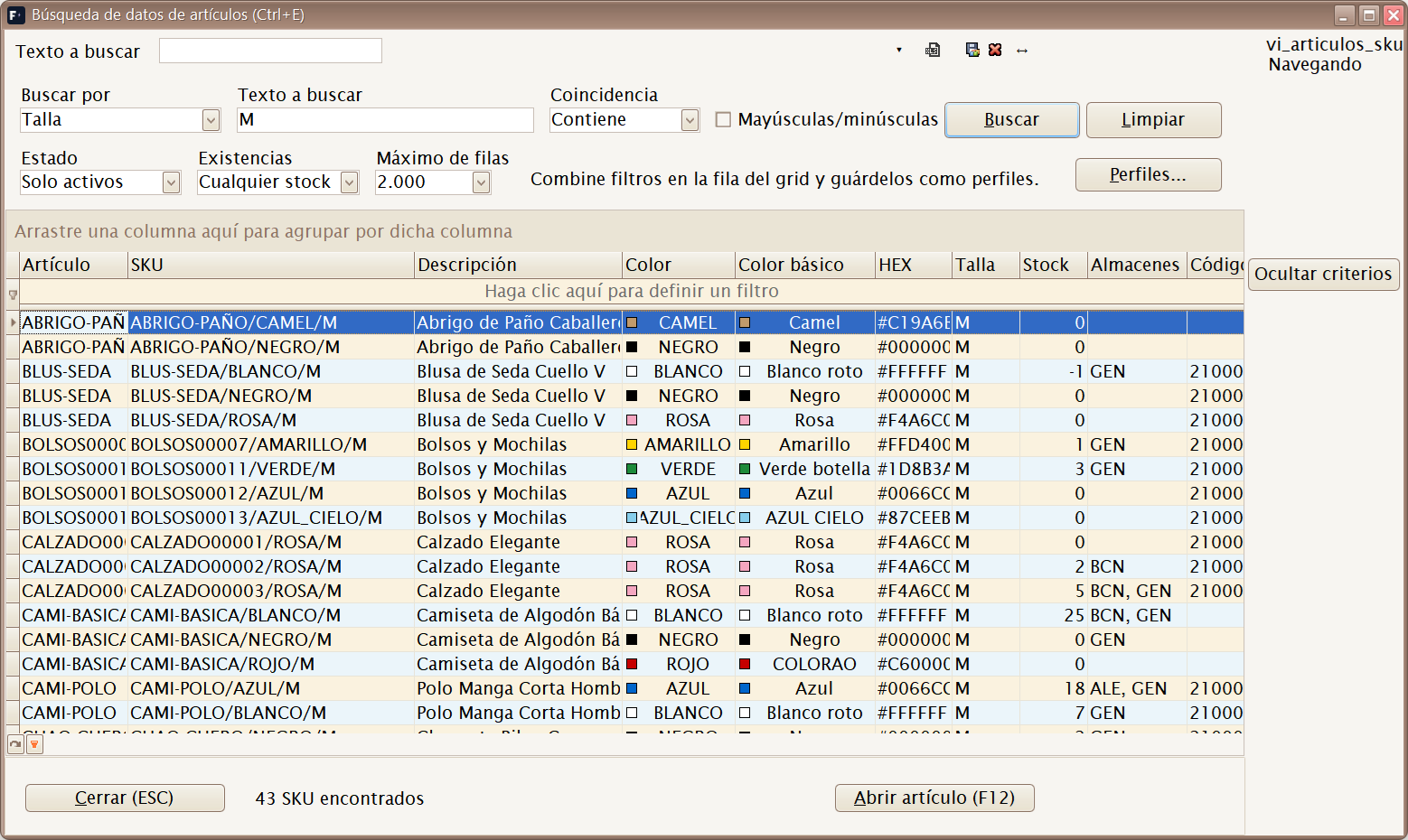Click HEX value #FFD400 cell
Viewport: 1408px width, 840px height.
pos(914,444)
